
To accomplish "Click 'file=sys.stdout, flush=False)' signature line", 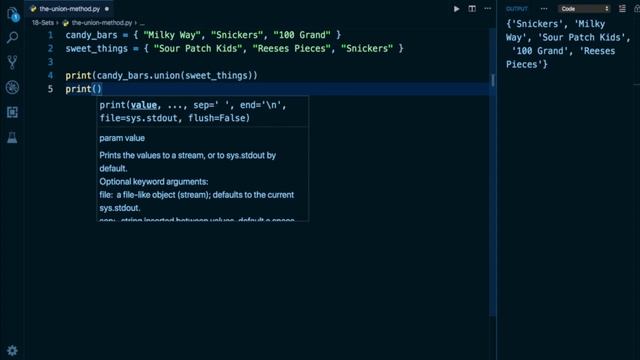I will [175, 118].
